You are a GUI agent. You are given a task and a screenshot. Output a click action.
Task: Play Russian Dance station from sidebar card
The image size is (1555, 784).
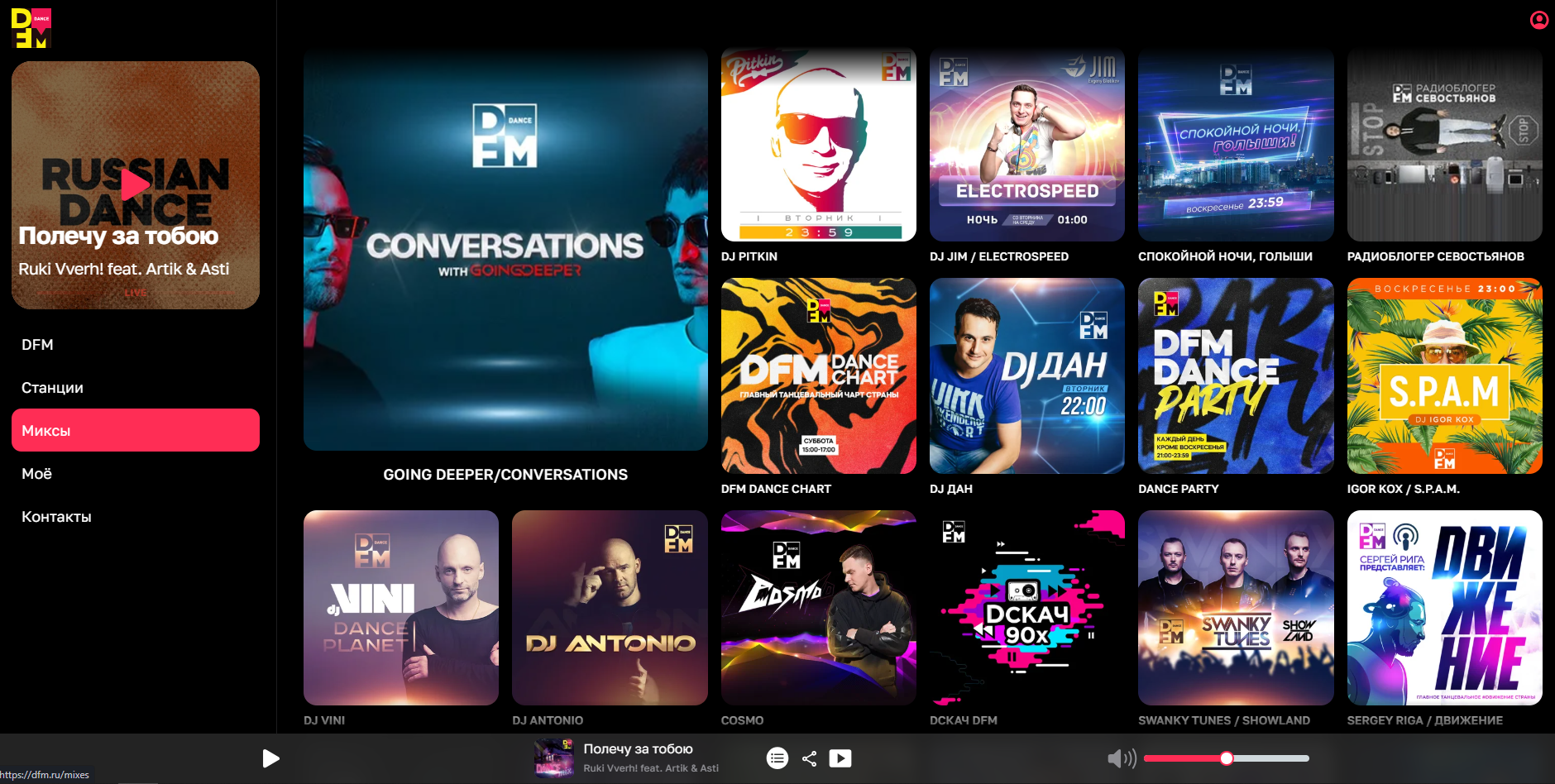point(136,184)
